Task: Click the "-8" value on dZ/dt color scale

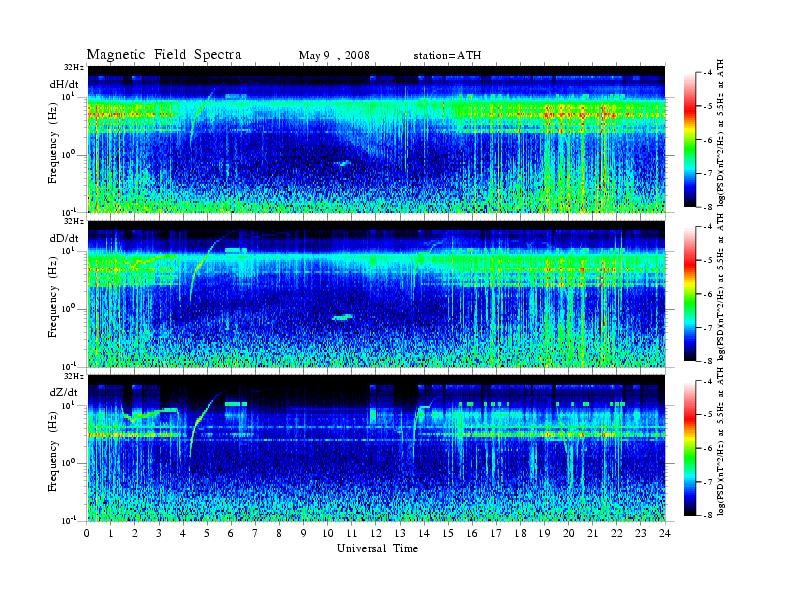Action: pyautogui.click(x=708, y=515)
